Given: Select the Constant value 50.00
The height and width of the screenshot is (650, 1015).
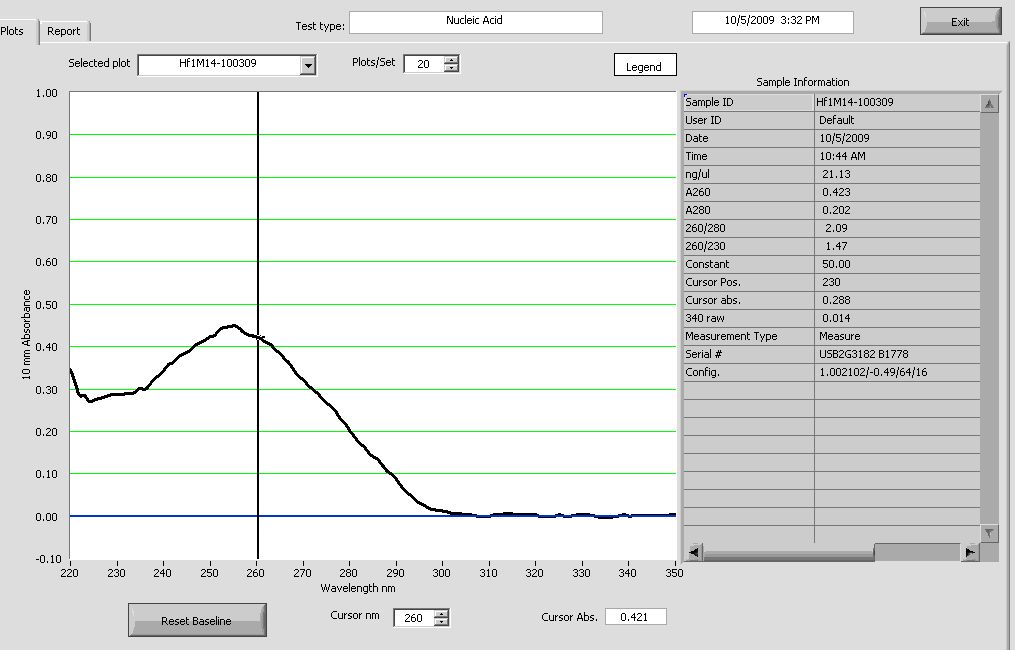Looking at the screenshot, I should (x=836, y=264).
